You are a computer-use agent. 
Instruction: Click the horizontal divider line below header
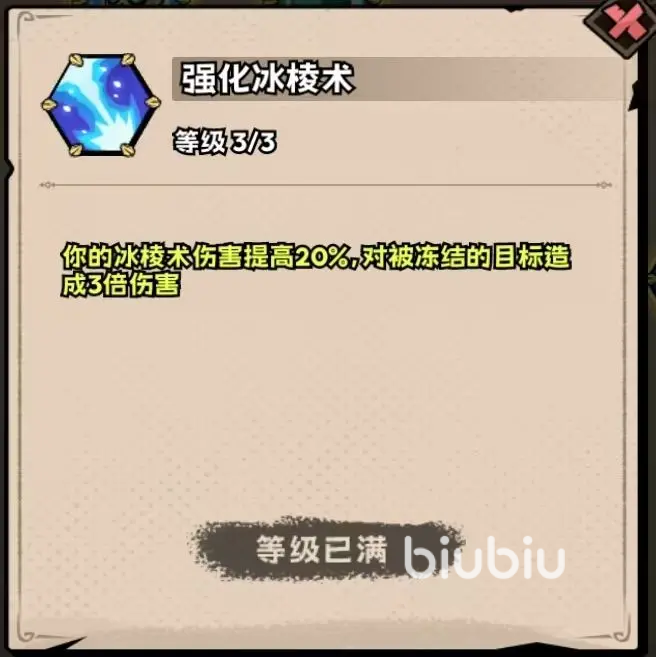click(325, 185)
